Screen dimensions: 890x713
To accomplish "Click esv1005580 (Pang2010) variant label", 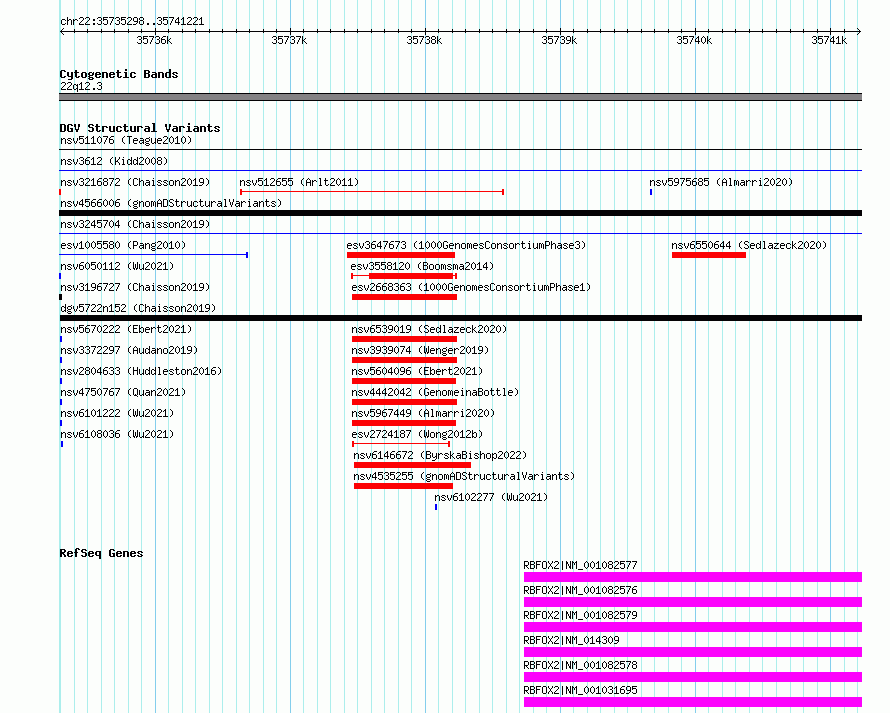I will click(123, 245).
